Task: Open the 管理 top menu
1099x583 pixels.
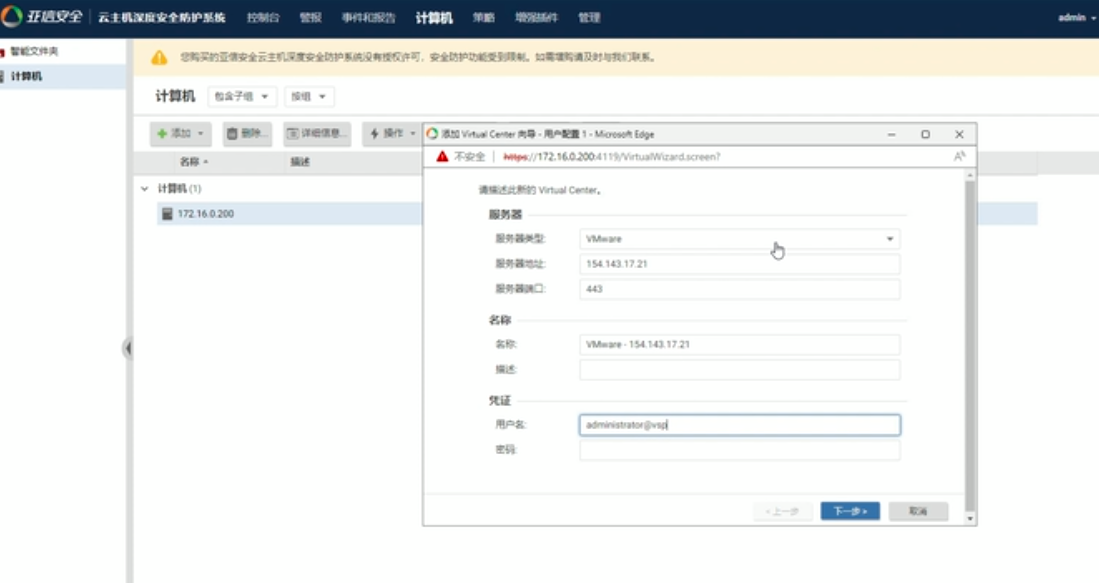Action: [589, 18]
